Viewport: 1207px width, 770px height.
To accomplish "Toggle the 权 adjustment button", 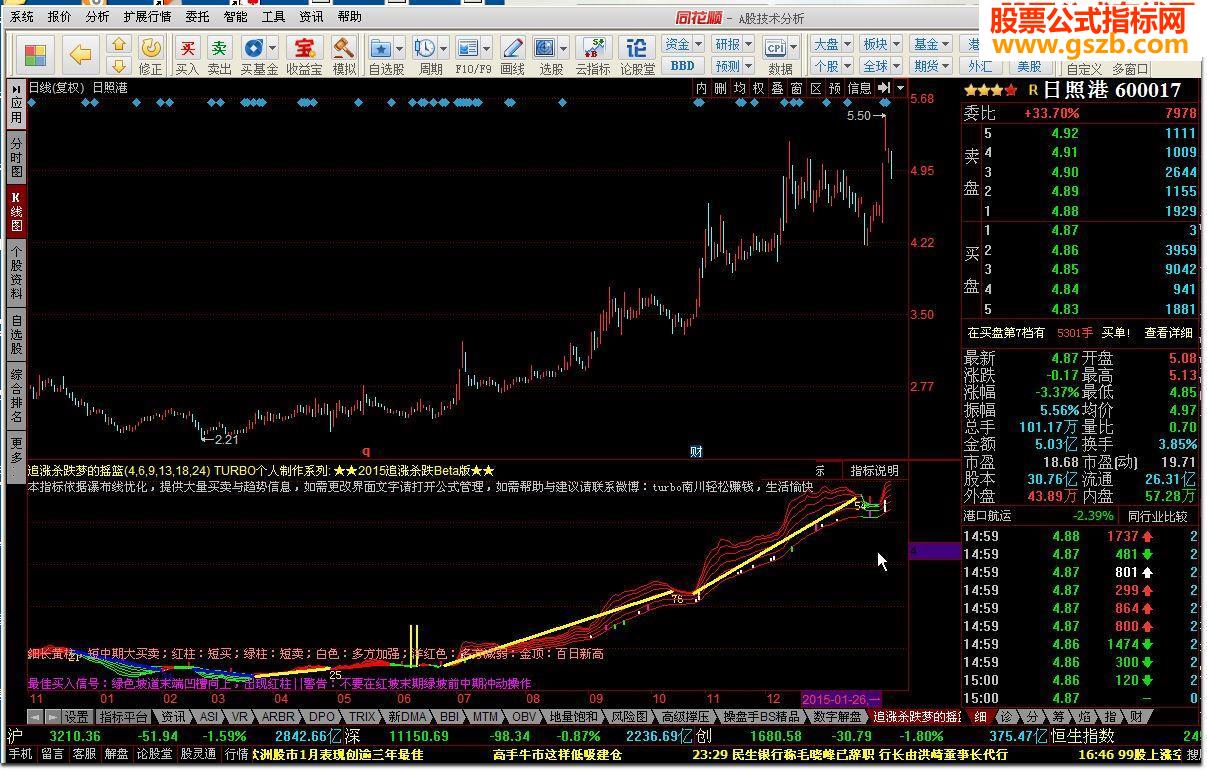I will pyautogui.click(x=759, y=88).
